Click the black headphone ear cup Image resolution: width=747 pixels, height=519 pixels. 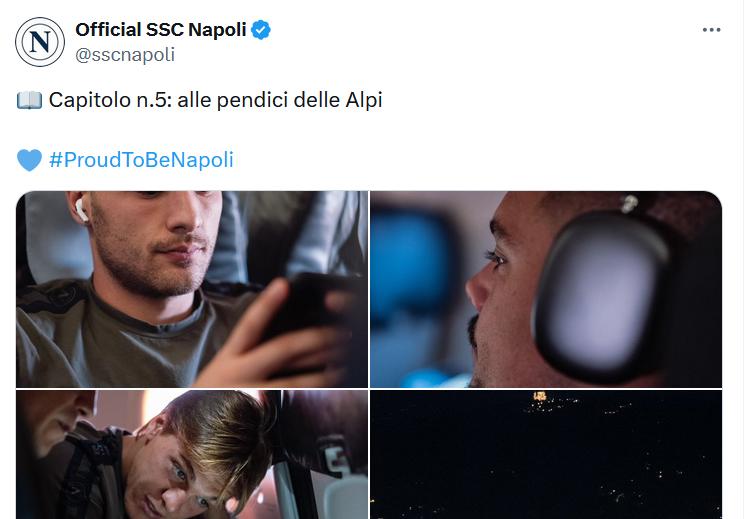pyautogui.click(x=602, y=298)
